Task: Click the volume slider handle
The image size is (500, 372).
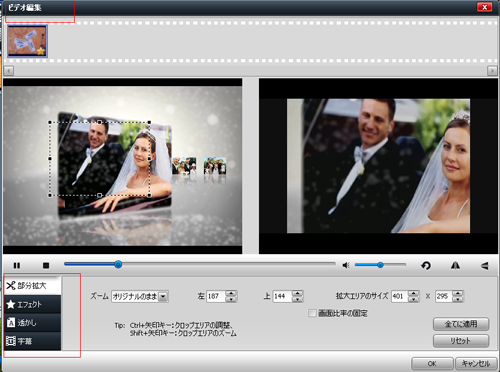Action: click(x=380, y=265)
